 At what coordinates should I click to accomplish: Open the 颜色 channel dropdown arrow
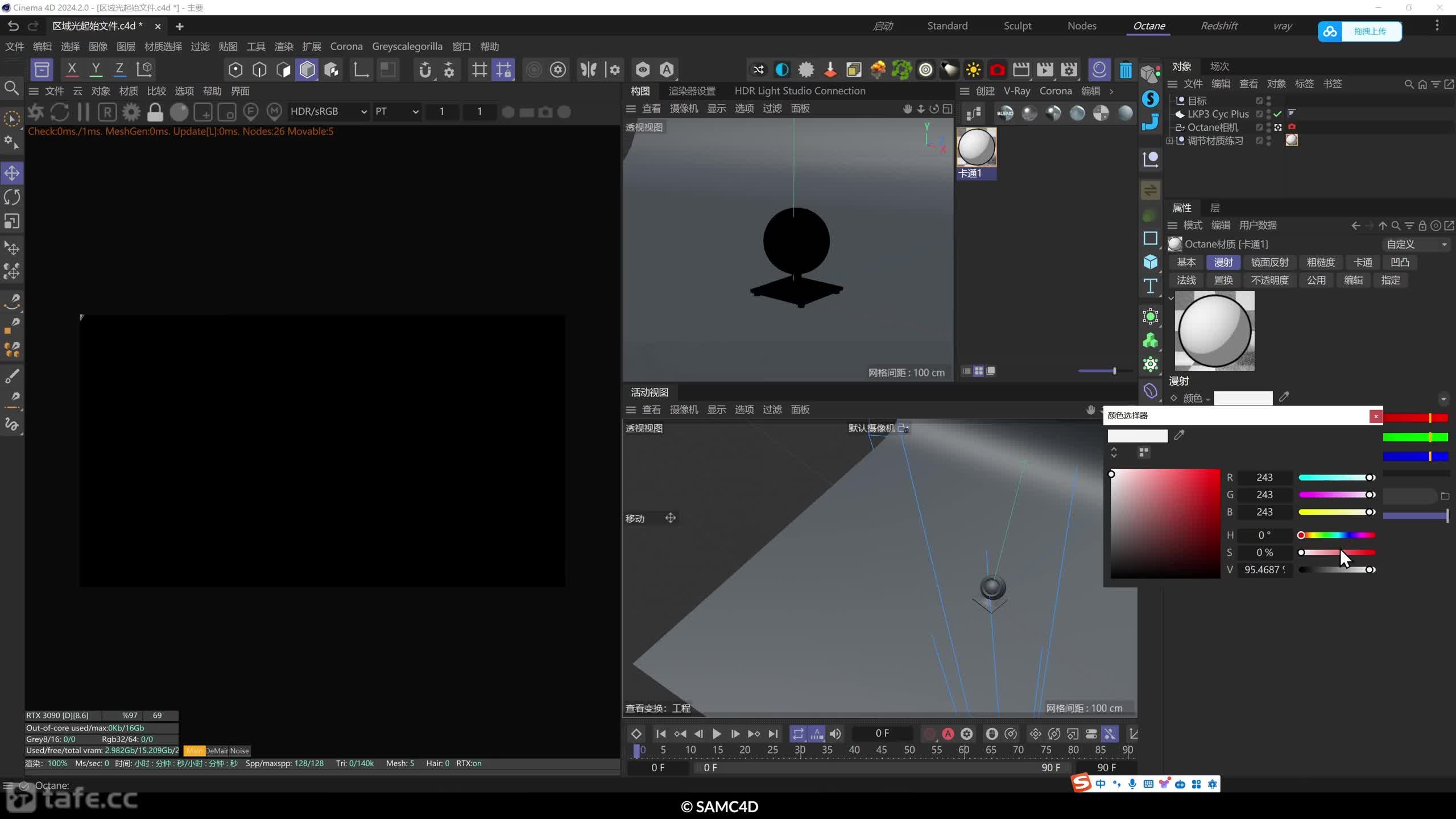pyautogui.click(x=1207, y=399)
